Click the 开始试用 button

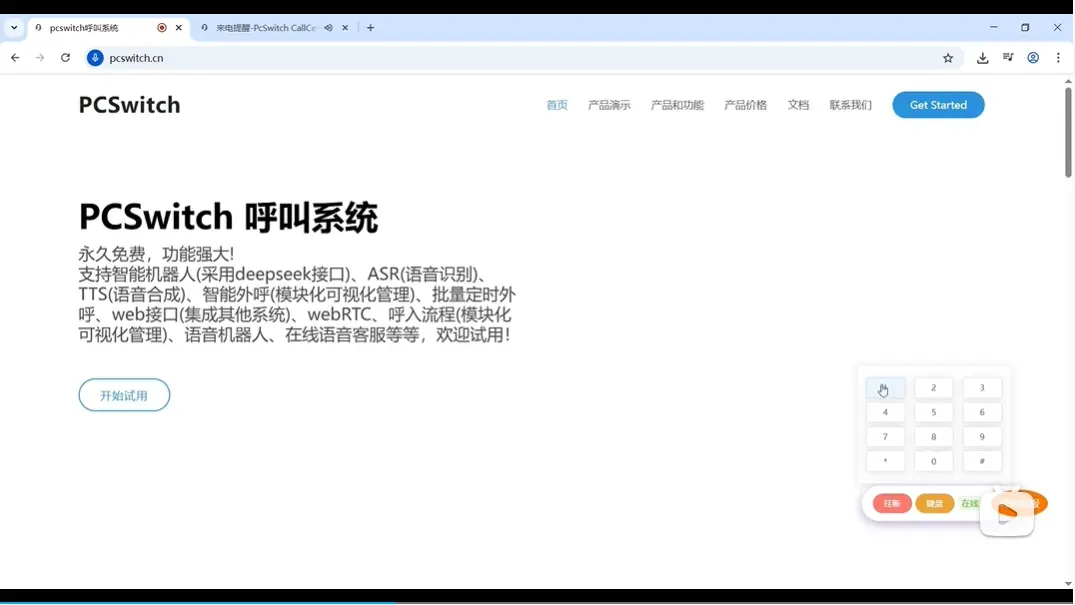124,395
